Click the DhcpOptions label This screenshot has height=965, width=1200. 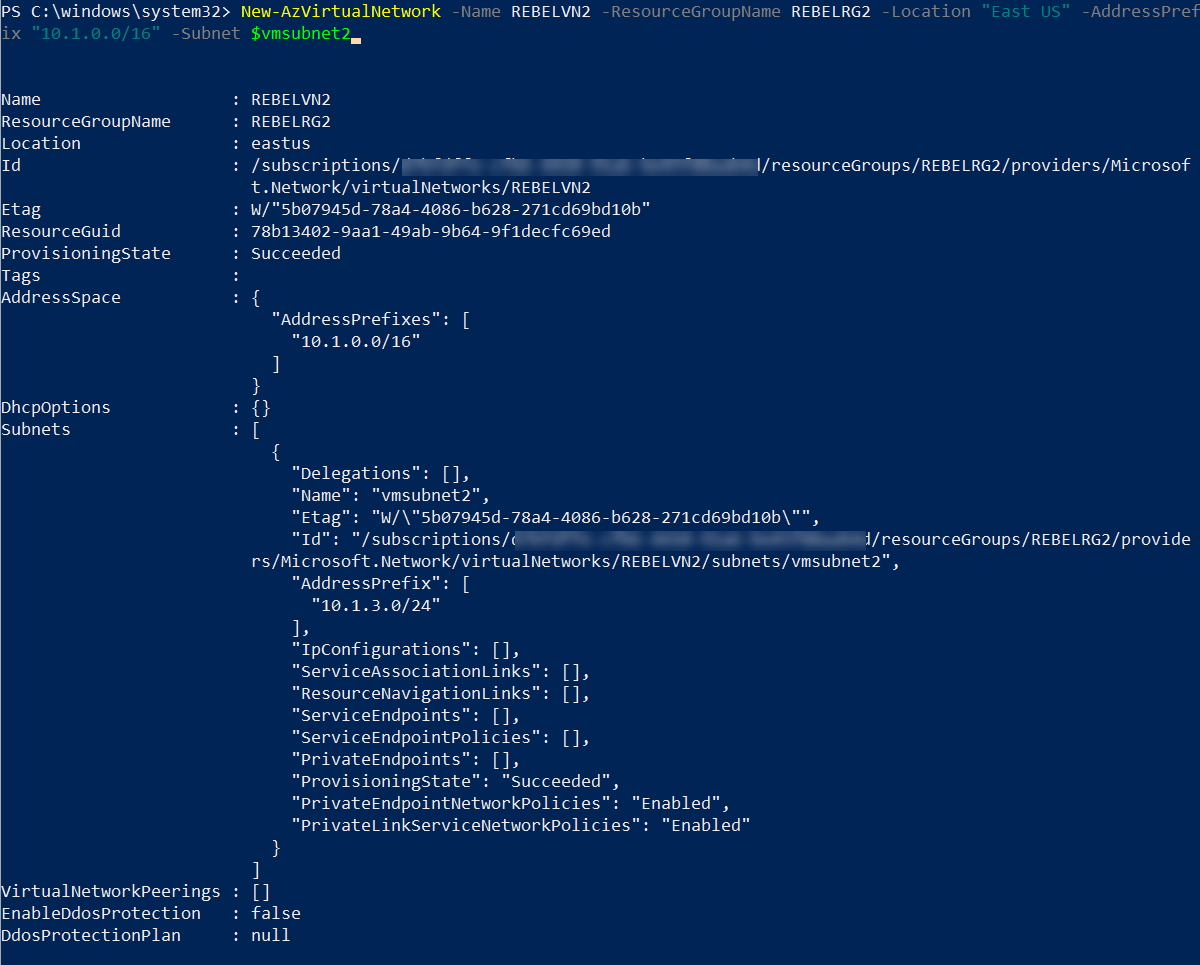coord(56,408)
